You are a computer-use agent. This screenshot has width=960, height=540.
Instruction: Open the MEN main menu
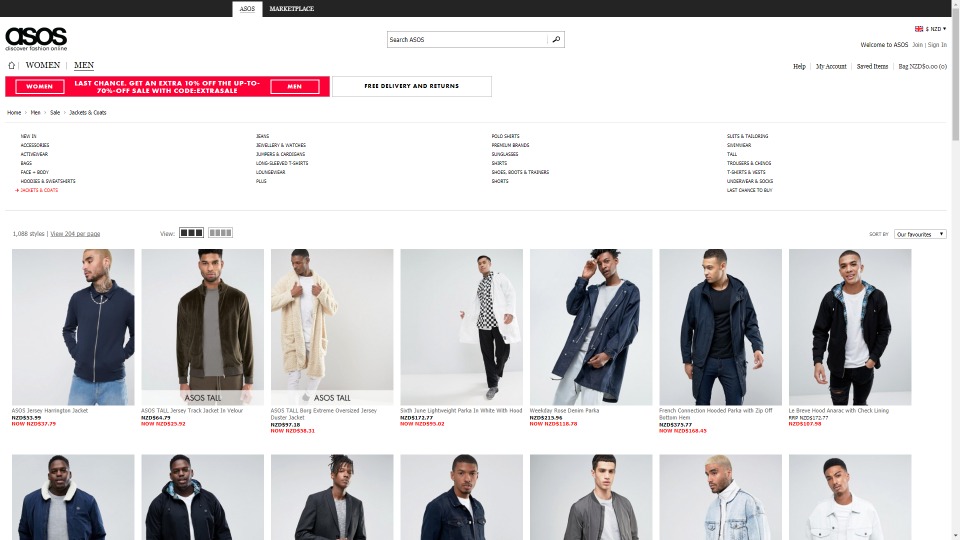[84, 65]
